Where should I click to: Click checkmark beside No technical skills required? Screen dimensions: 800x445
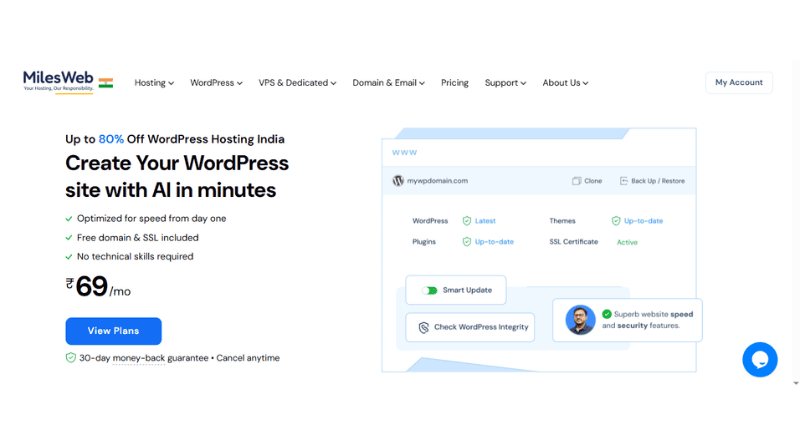[x=69, y=257]
